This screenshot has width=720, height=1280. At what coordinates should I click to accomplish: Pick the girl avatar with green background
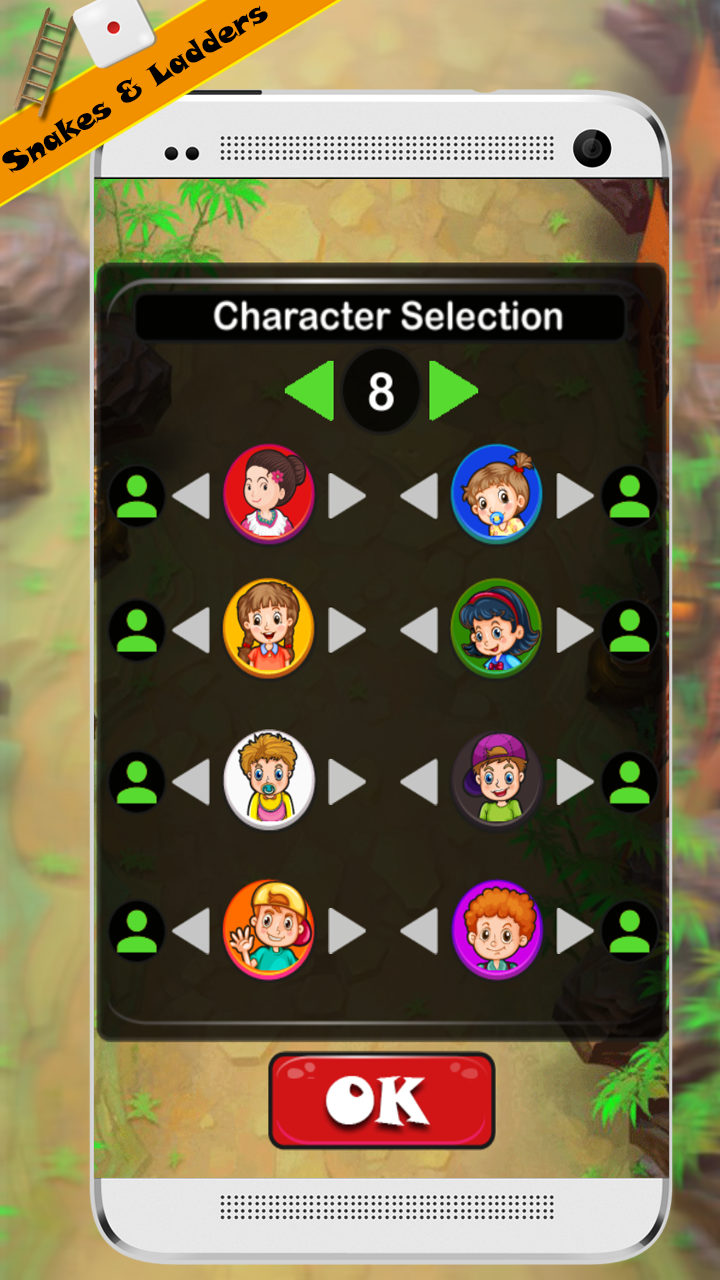496,629
